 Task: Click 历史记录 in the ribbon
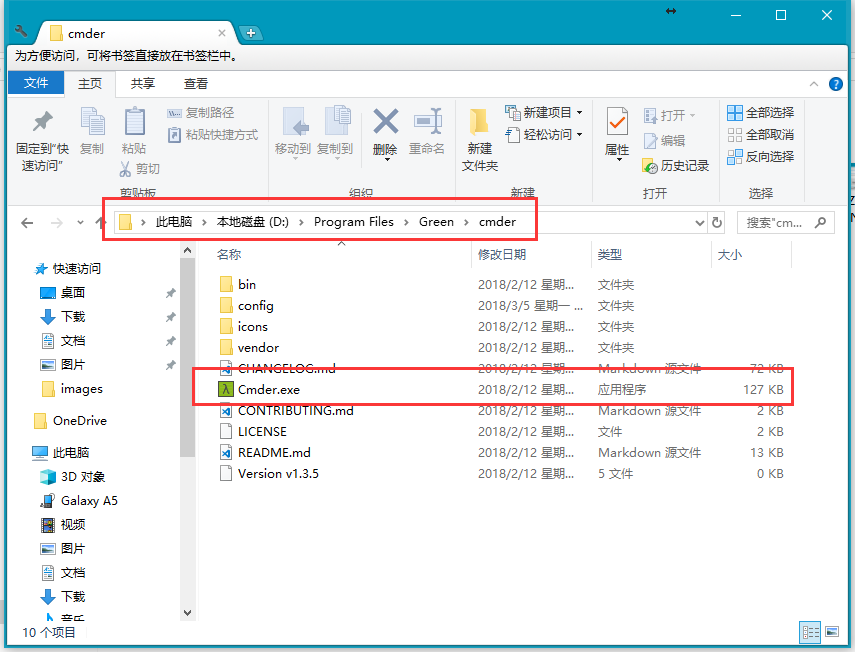pos(676,166)
